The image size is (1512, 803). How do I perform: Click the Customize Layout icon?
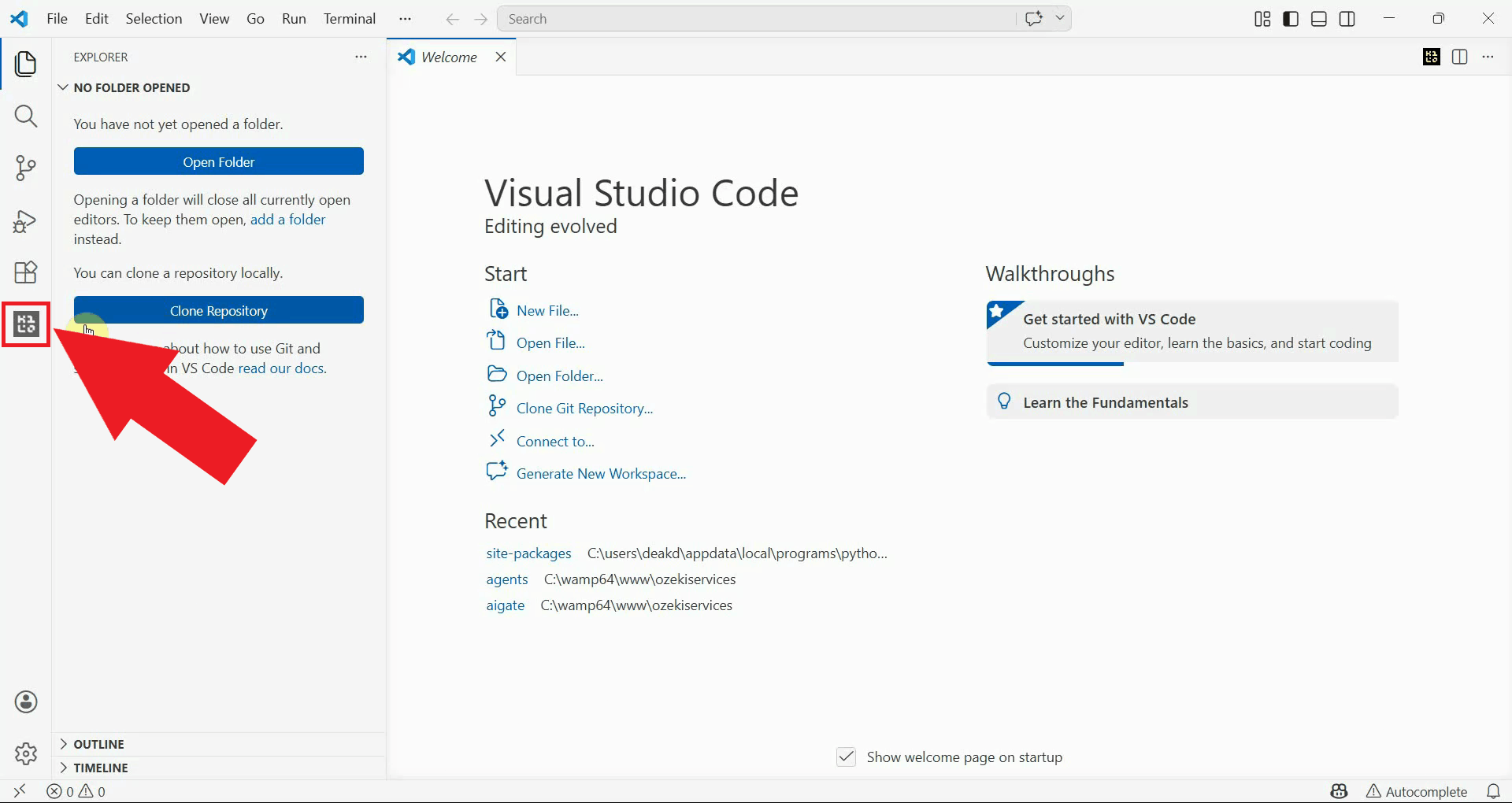click(x=1262, y=19)
